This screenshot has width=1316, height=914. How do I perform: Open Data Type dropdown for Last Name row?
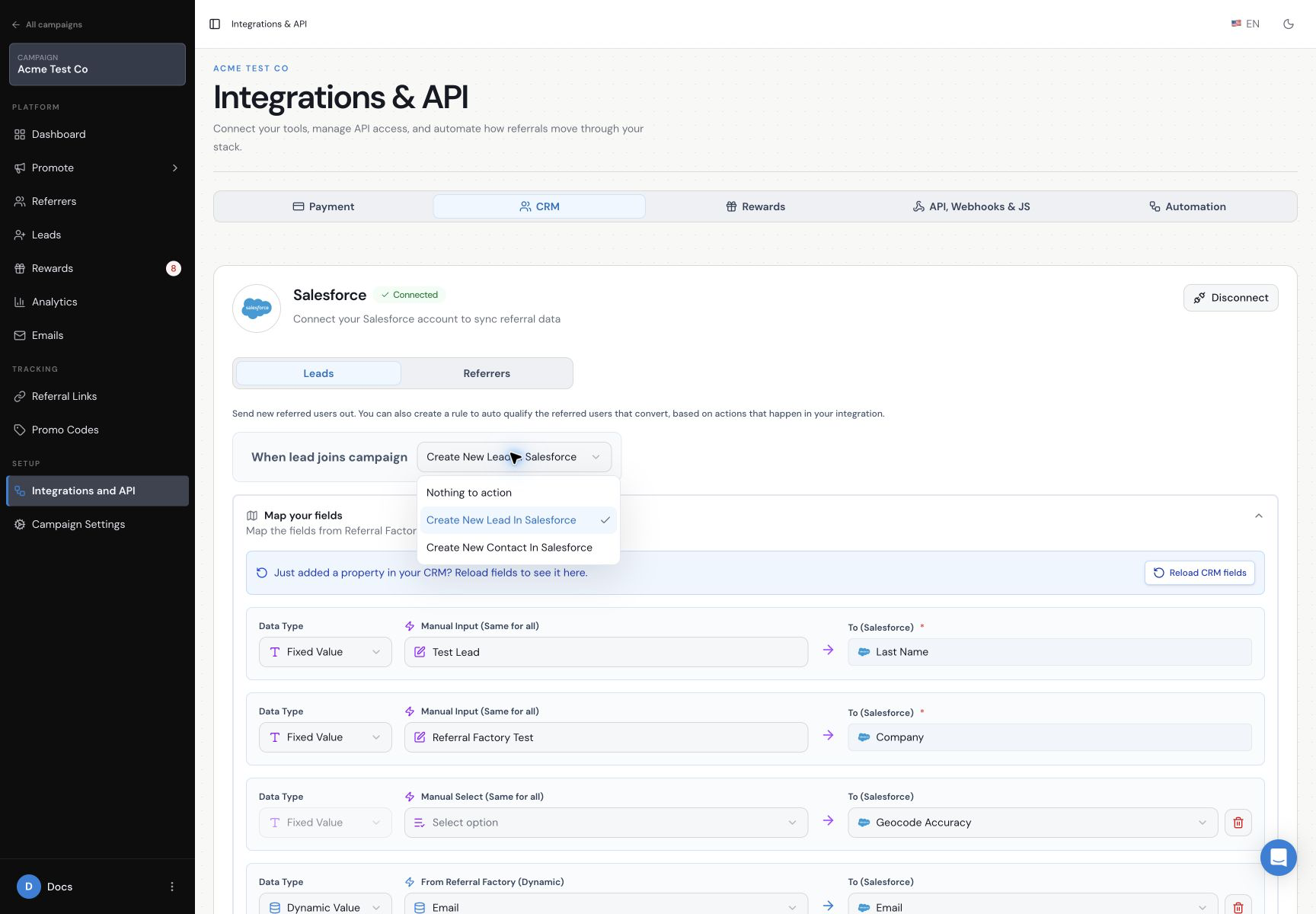(325, 652)
